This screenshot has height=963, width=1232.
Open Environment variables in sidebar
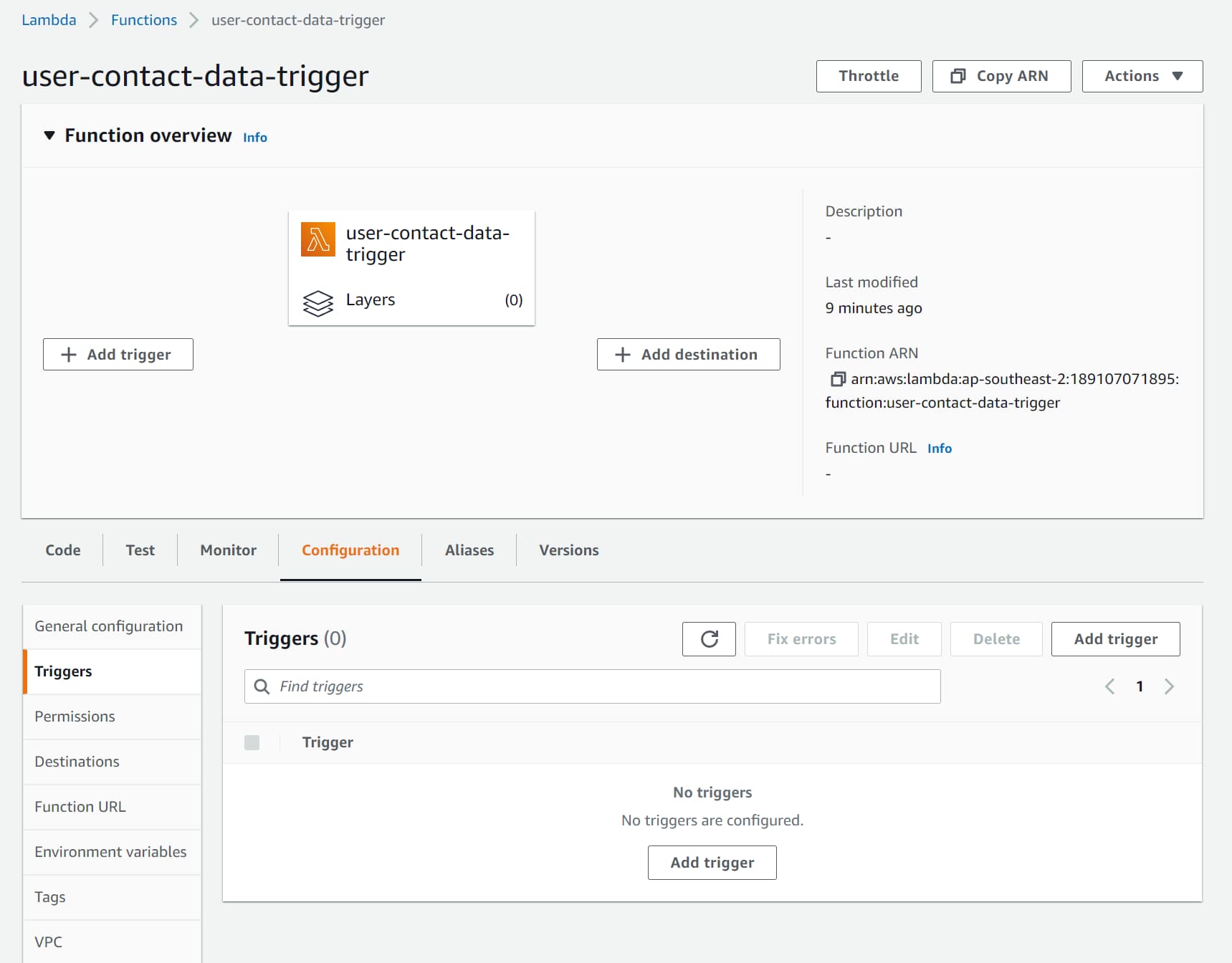pos(112,852)
